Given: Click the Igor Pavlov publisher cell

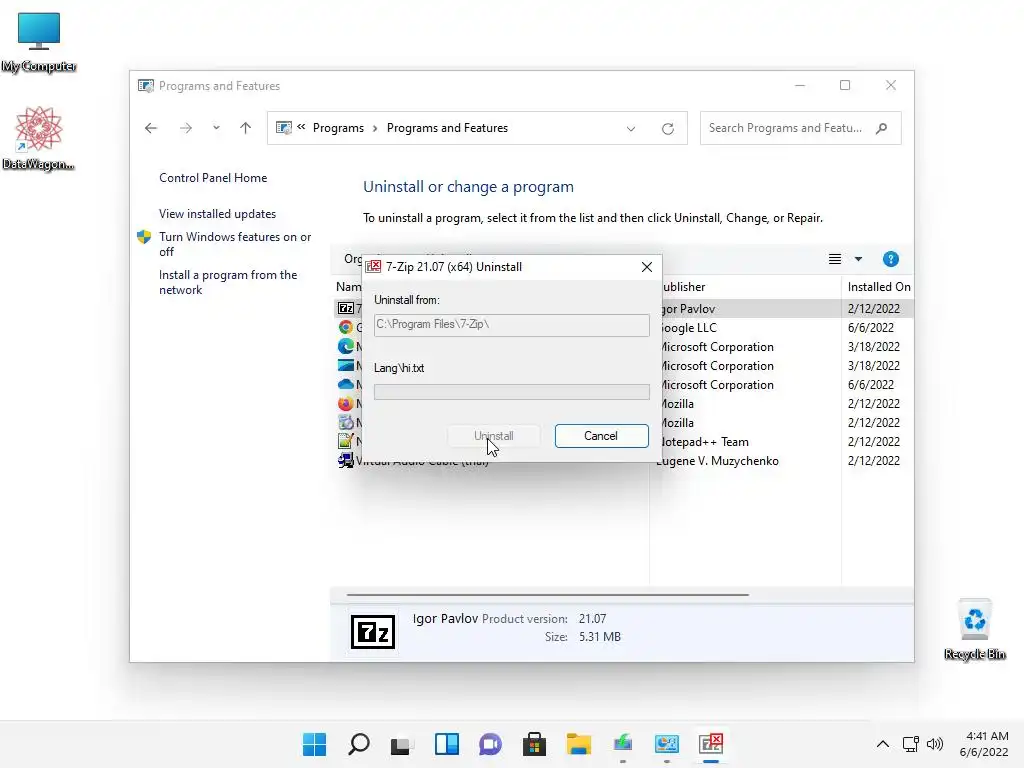Looking at the screenshot, I should (688, 308).
